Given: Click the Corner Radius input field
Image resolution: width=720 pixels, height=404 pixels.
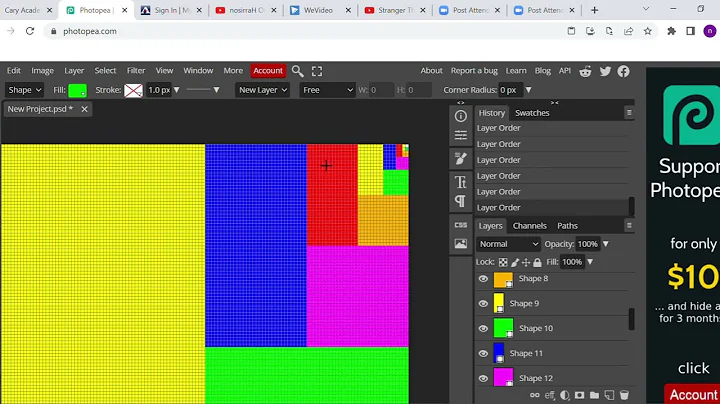Looking at the screenshot, I should 509,90.
